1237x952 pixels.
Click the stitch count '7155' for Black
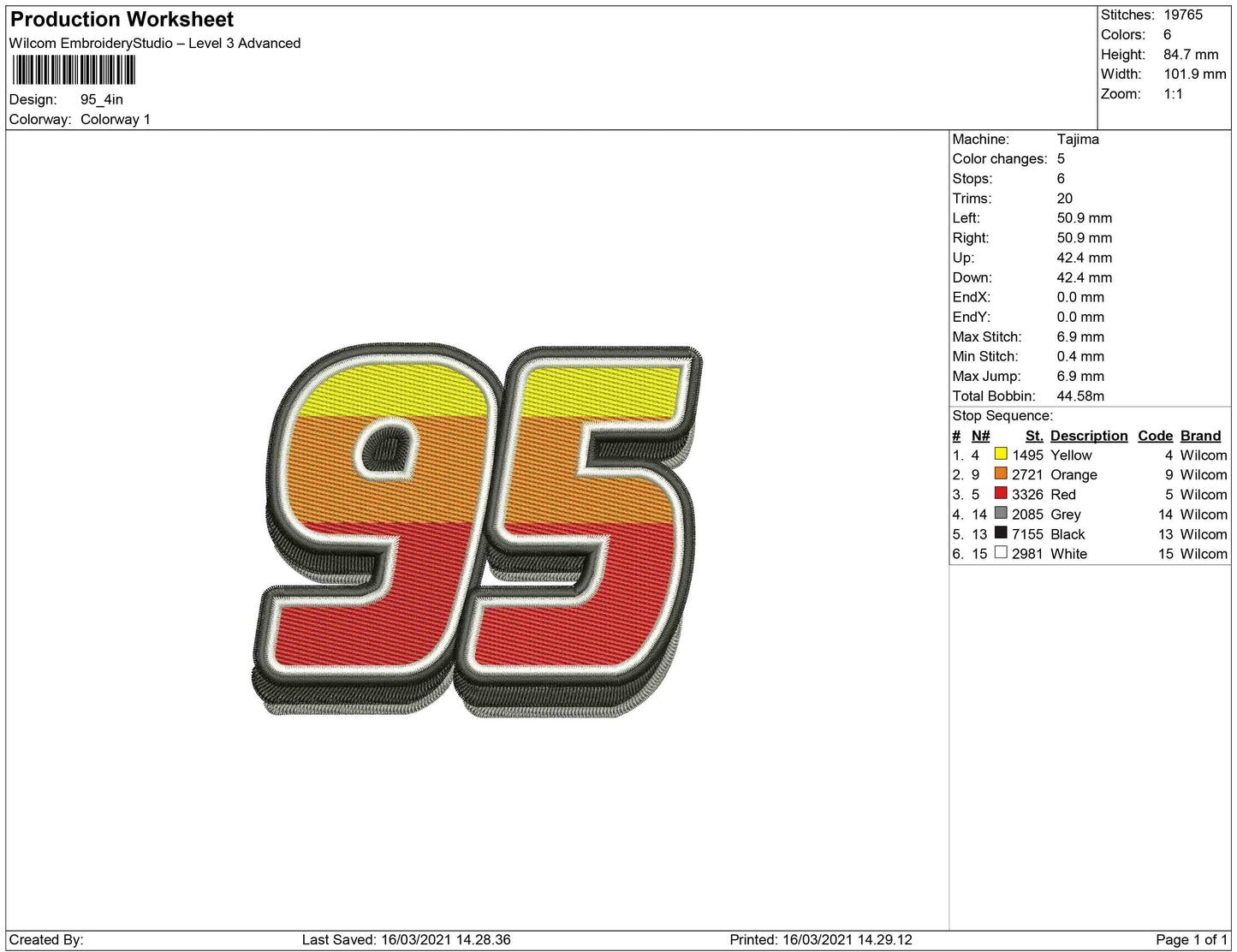coord(1027,533)
